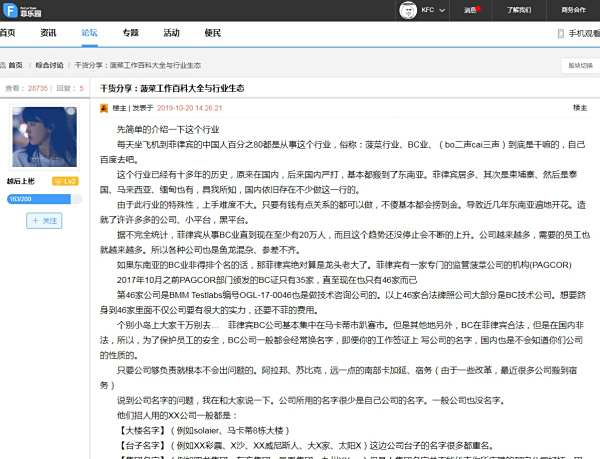Open 消息 messages with red notification
Viewport: 600px width, 459px height.
(471, 10)
